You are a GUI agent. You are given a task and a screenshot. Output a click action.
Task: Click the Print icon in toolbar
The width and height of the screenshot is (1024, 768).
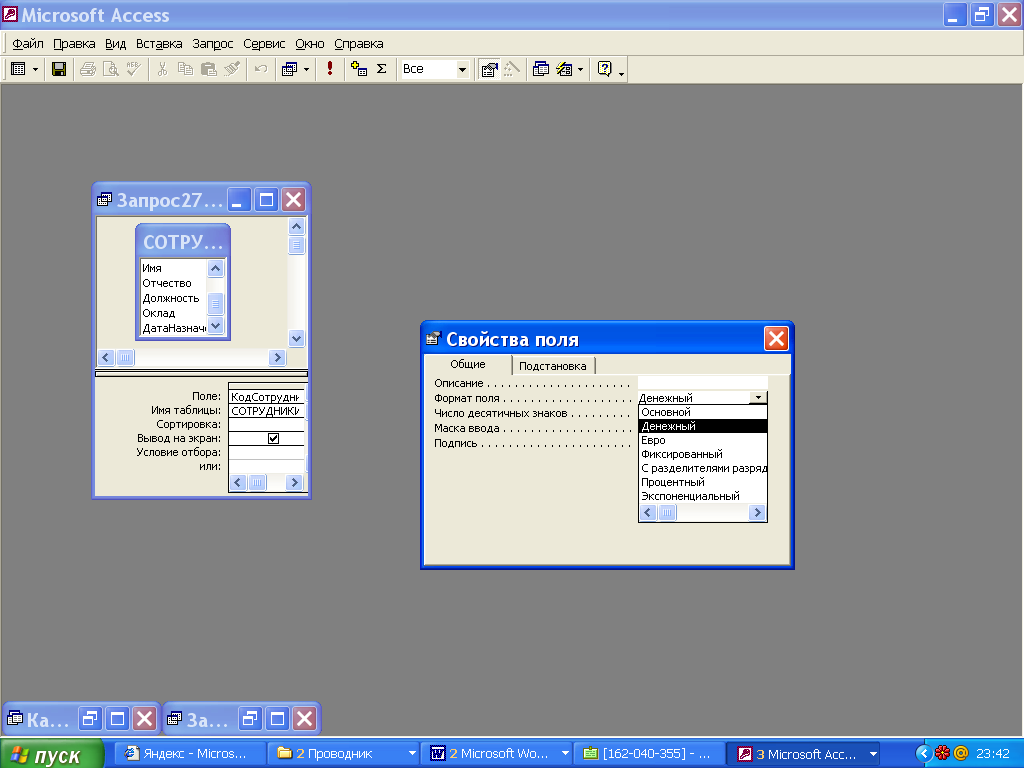(x=88, y=69)
